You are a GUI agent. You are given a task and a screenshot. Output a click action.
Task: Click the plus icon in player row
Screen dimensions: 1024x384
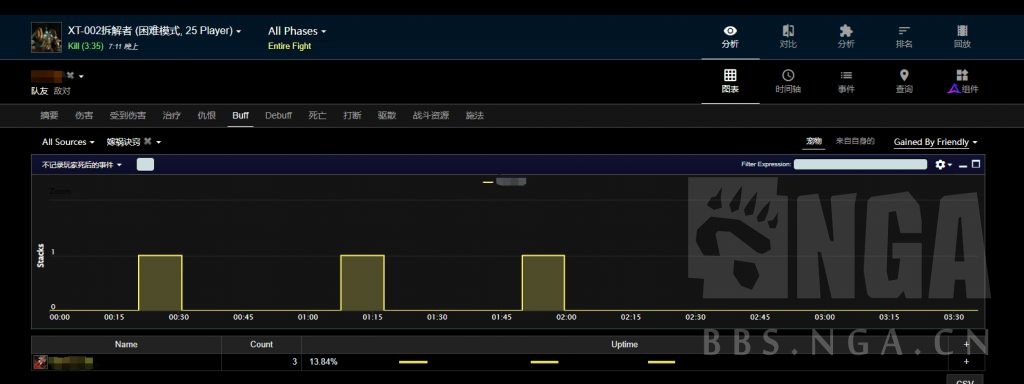click(966, 362)
